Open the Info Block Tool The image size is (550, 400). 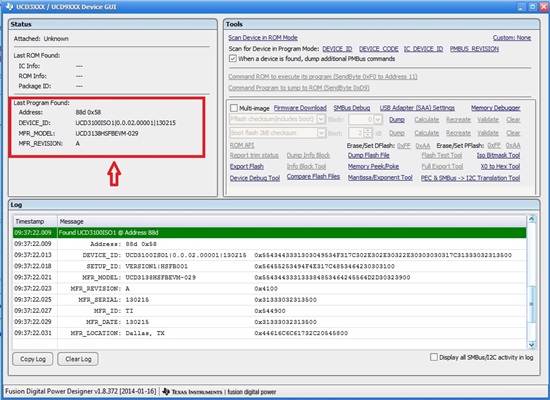click(x=306, y=166)
